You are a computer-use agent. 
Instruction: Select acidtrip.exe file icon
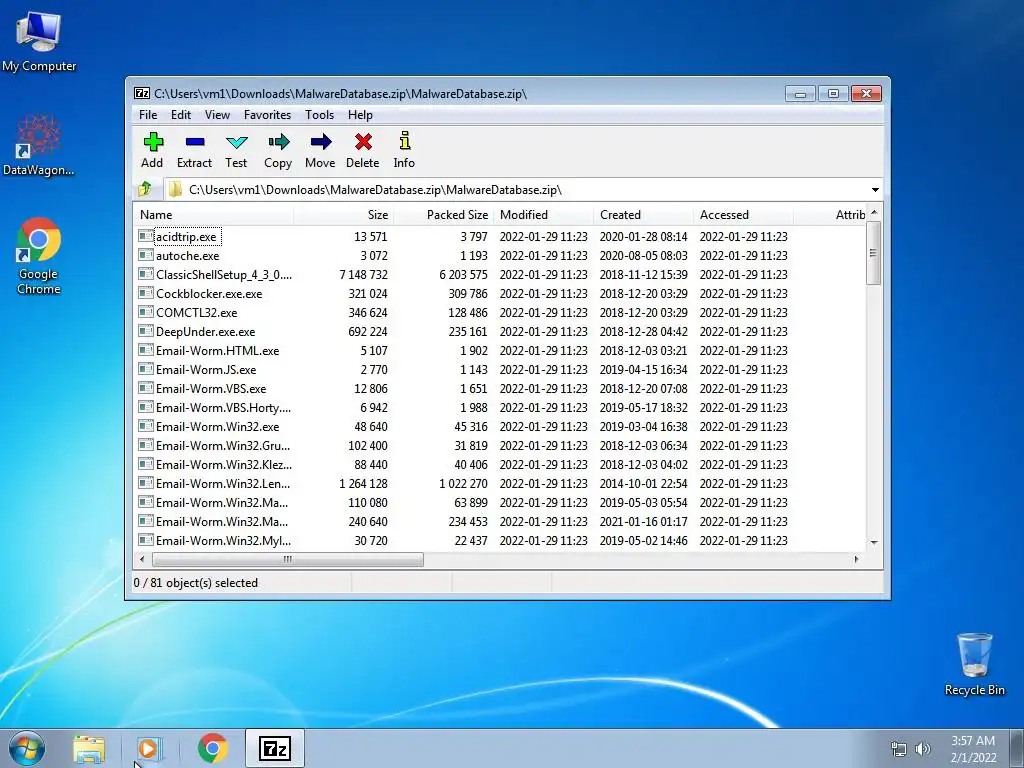click(x=146, y=236)
